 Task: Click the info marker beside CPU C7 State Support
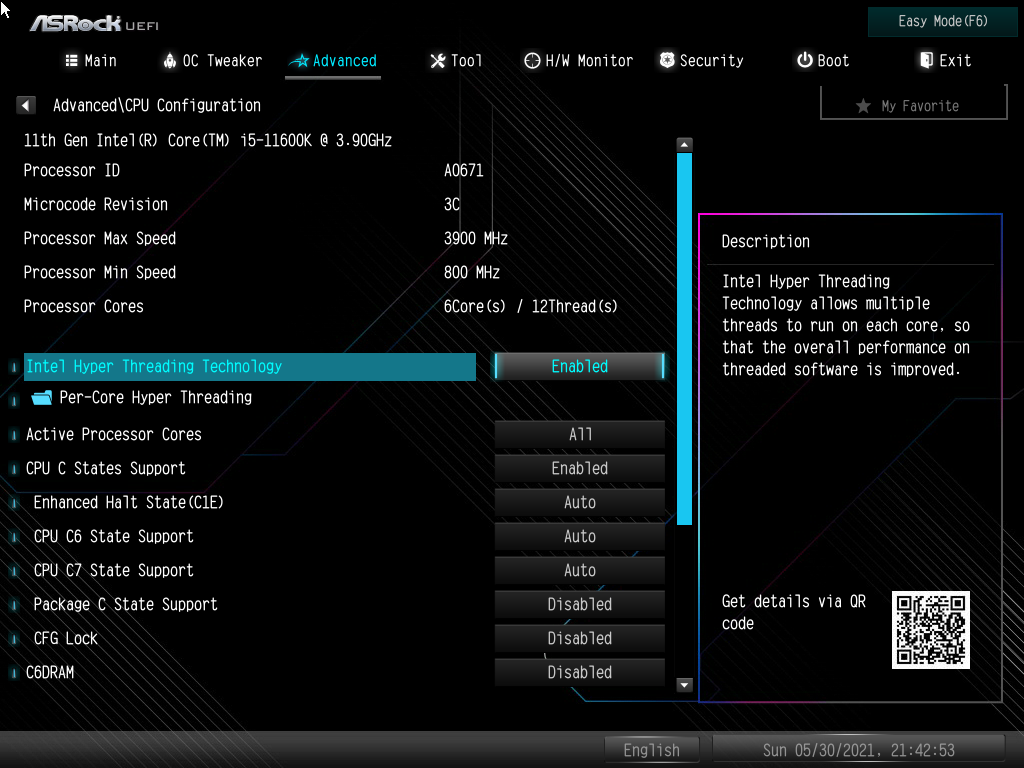click(14, 571)
